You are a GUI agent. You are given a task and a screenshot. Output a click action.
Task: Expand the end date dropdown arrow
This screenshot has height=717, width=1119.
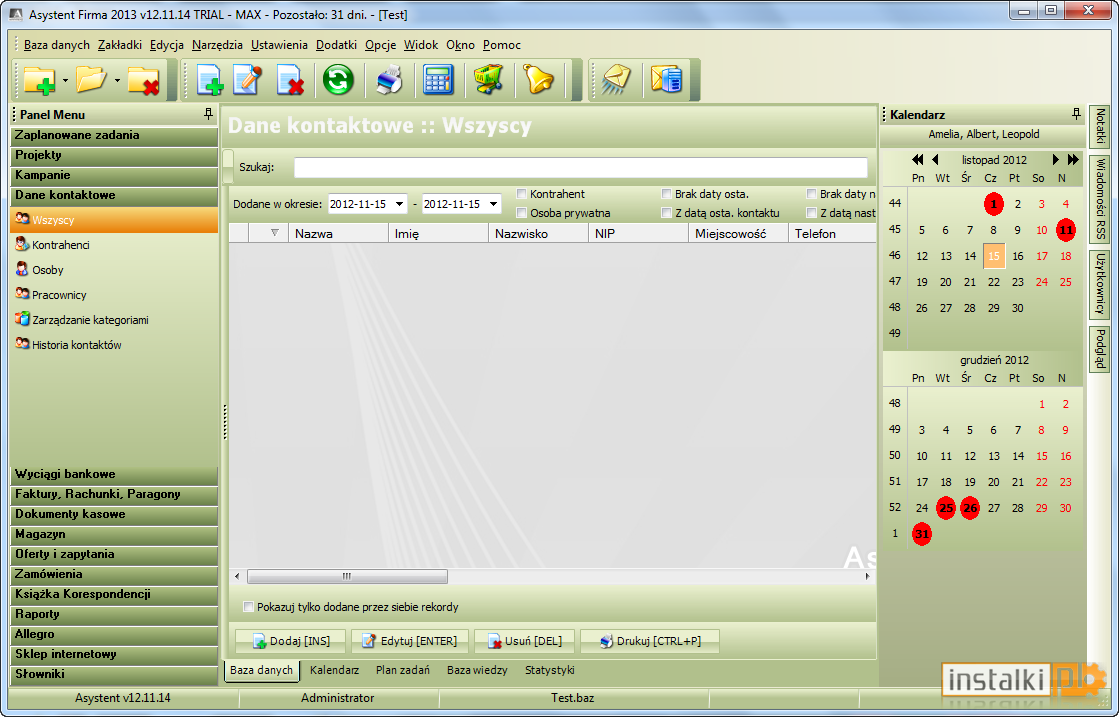click(493, 204)
